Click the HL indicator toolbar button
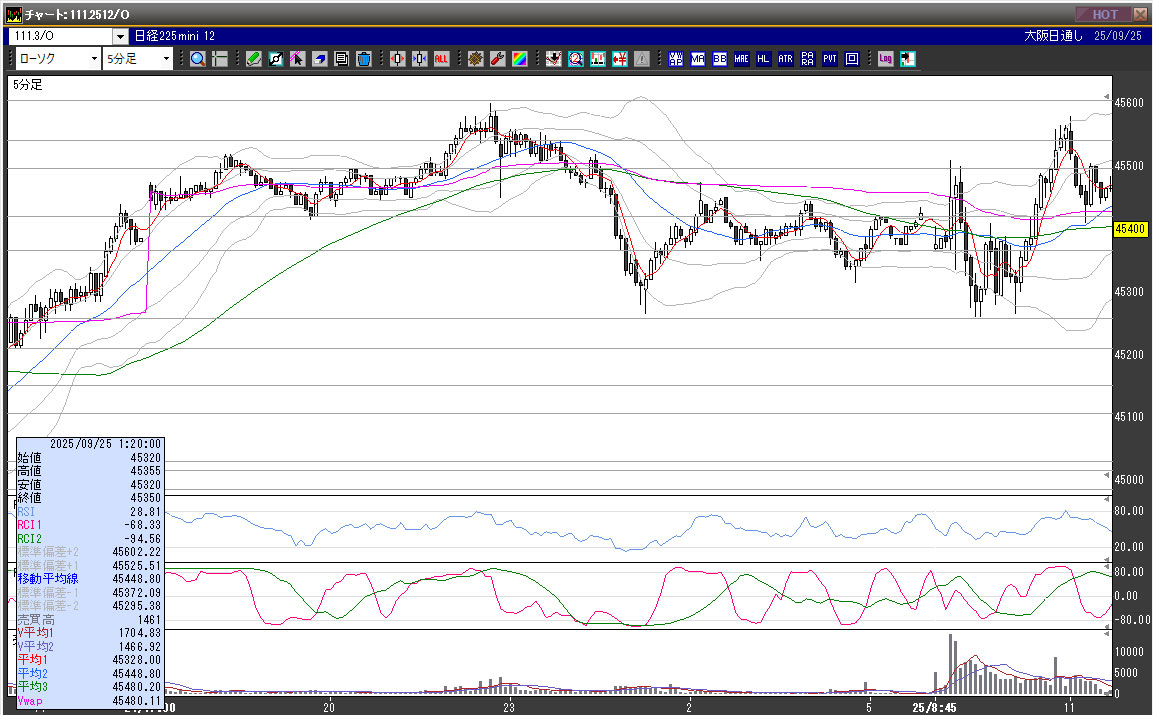The height and width of the screenshot is (715, 1153). tap(763, 59)
